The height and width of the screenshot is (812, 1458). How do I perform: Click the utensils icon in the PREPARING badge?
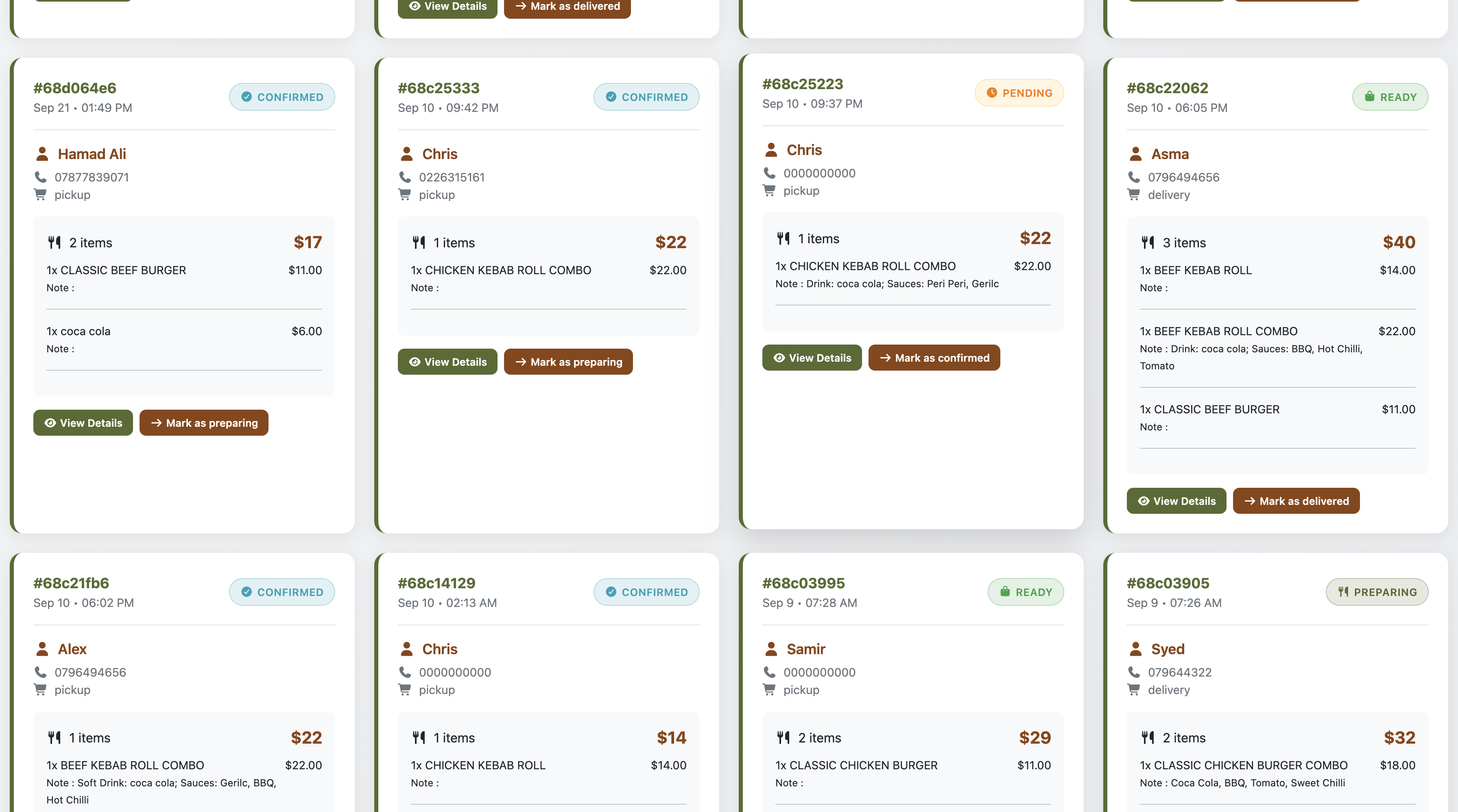[1343, 592]
